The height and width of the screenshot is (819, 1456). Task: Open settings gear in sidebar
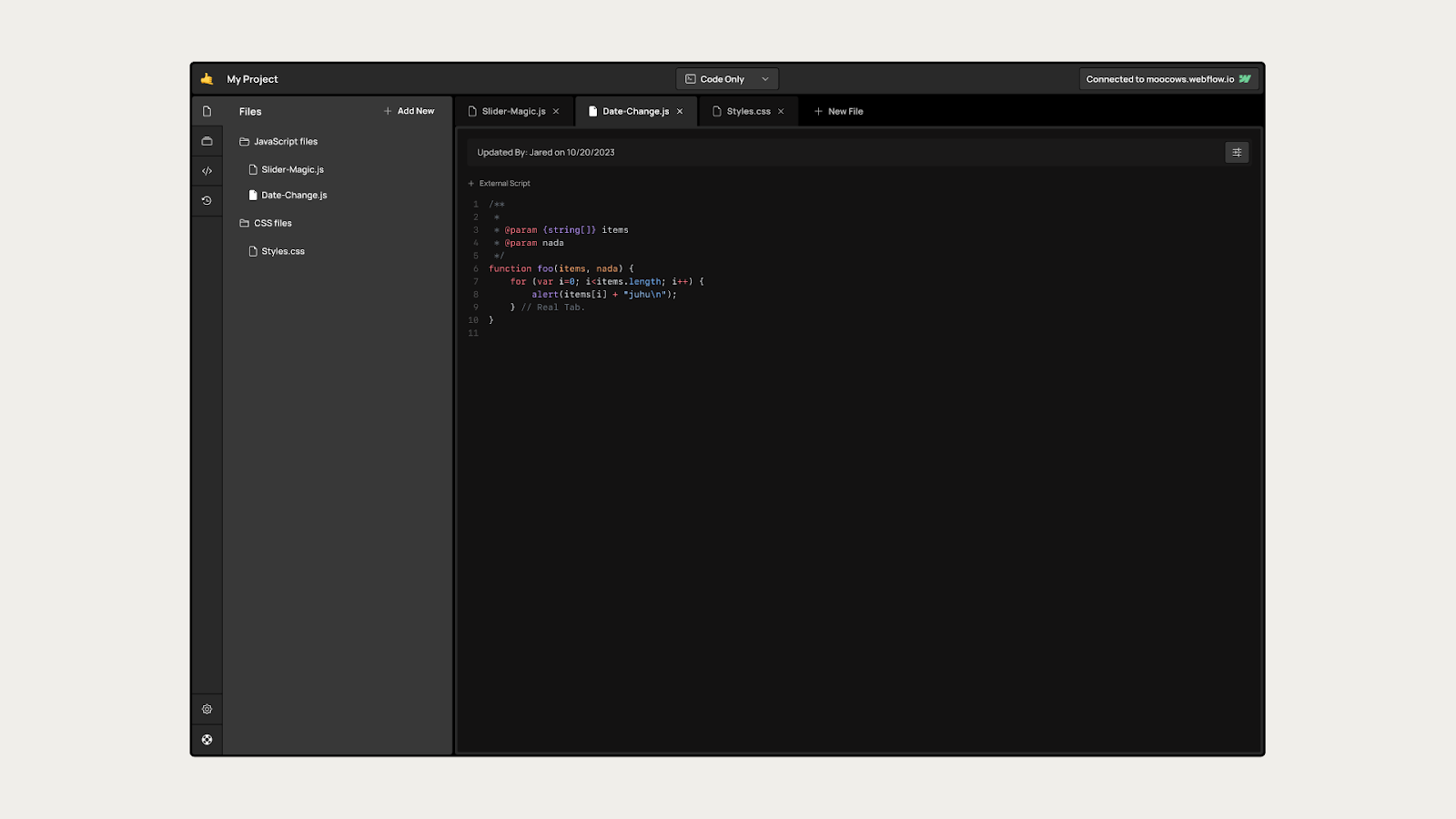coord(207,709)
